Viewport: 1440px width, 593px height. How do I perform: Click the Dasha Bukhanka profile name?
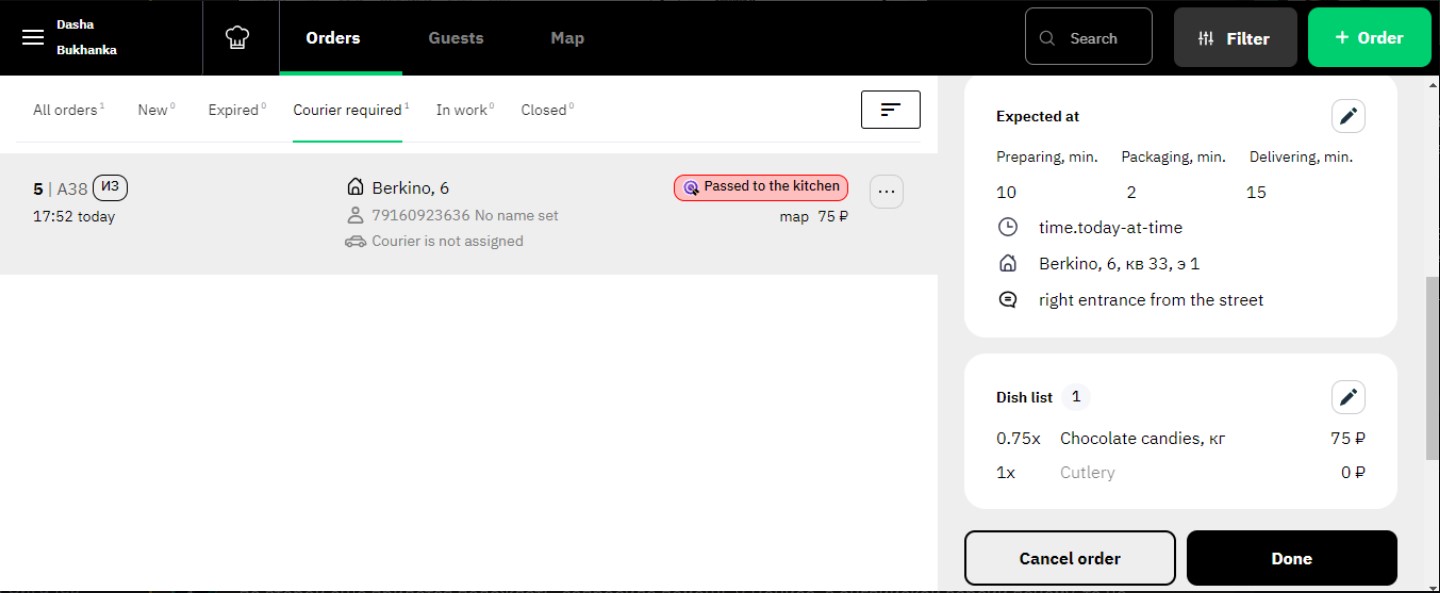86,37
